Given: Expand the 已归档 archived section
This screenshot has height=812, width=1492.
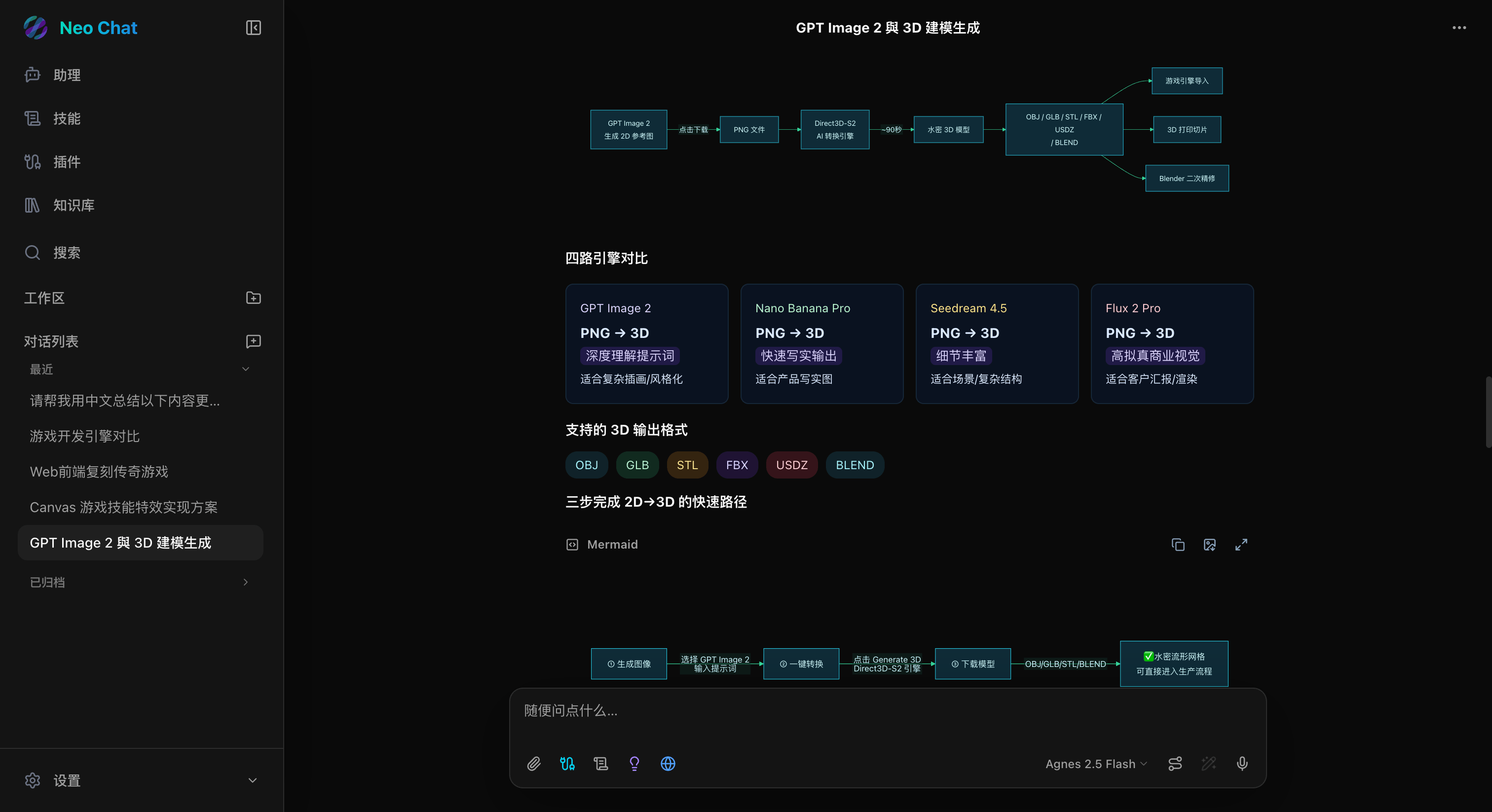Looking at the screenshot, I should click(245, 582).
